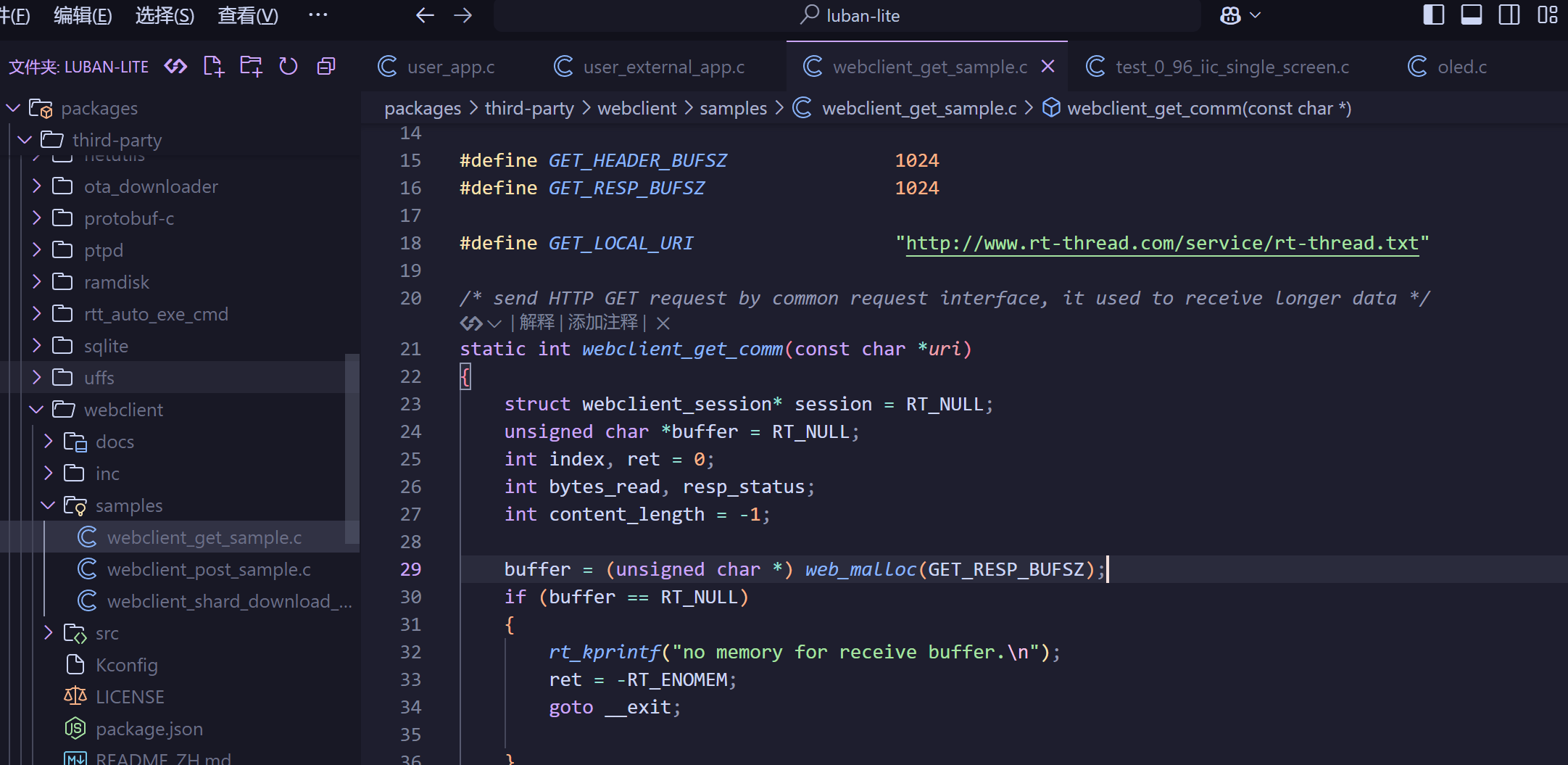Expand the uffs folder
Viewport: 1568px width, 765px height.
point(36,378)
